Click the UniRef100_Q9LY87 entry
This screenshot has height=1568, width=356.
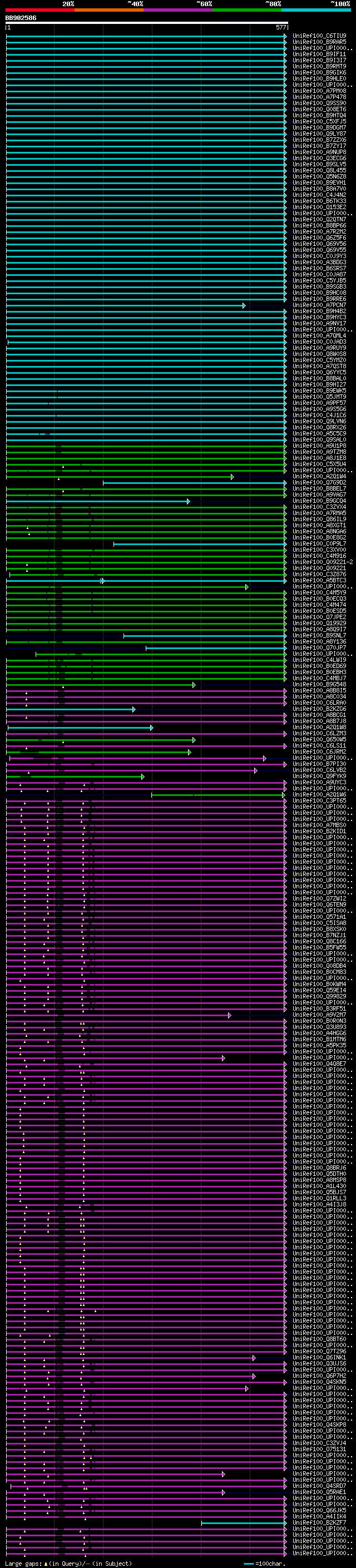coord(319,134)
